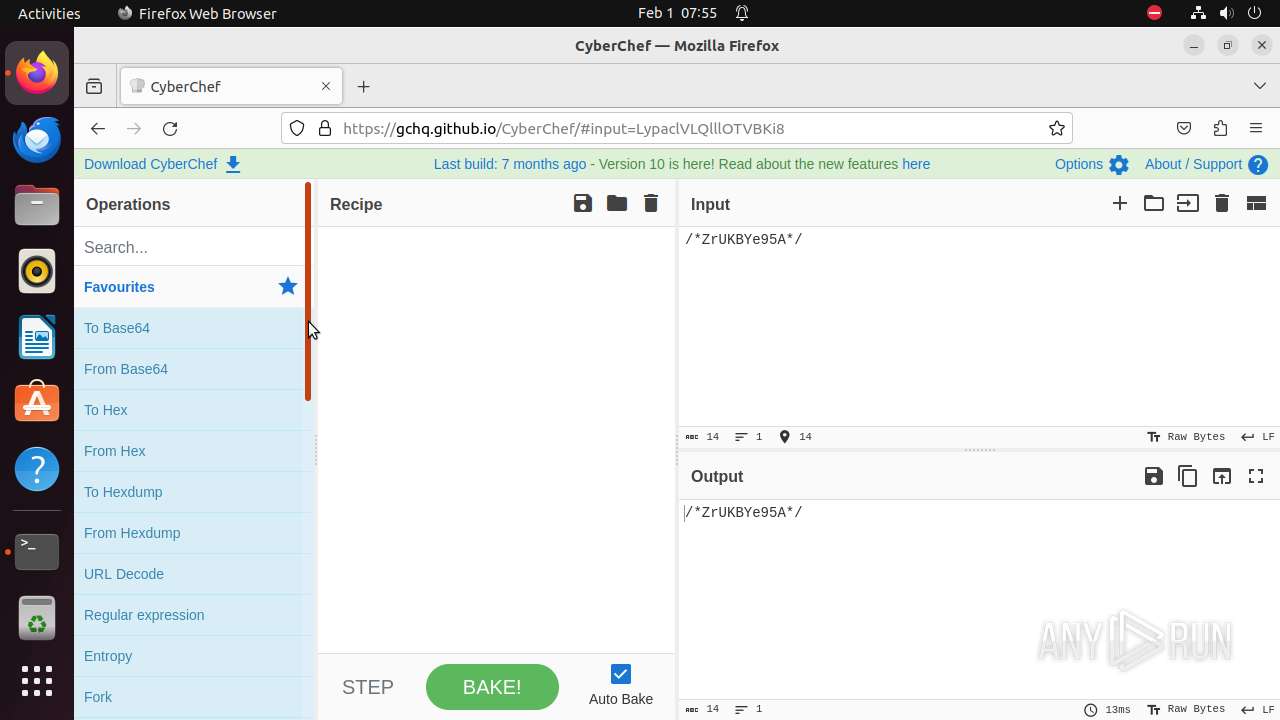Image resolution: width=1280 pixels, height=720 pixels.
Task: Click the STEP button
Action: point(368,687)
